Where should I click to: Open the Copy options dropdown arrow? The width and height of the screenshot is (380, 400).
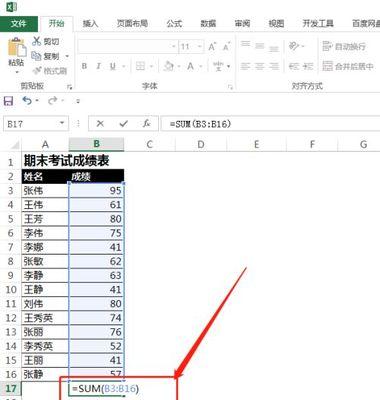67,56
